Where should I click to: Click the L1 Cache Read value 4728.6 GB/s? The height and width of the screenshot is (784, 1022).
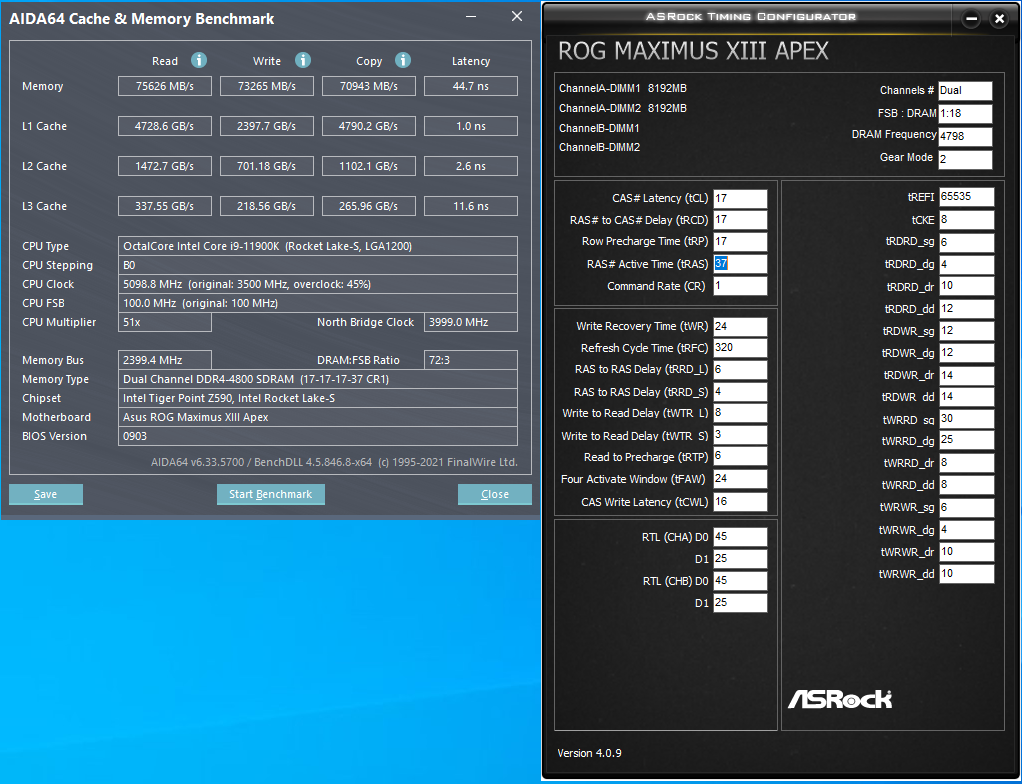165,126
